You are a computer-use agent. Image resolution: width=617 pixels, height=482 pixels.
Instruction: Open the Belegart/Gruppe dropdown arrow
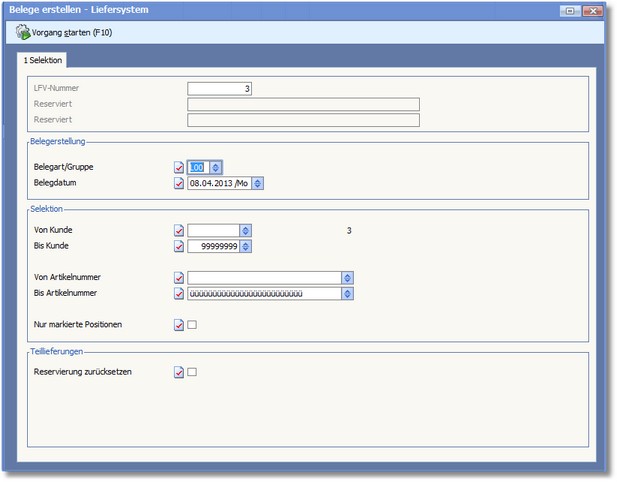pyautogui.click(x=216, y=168)
